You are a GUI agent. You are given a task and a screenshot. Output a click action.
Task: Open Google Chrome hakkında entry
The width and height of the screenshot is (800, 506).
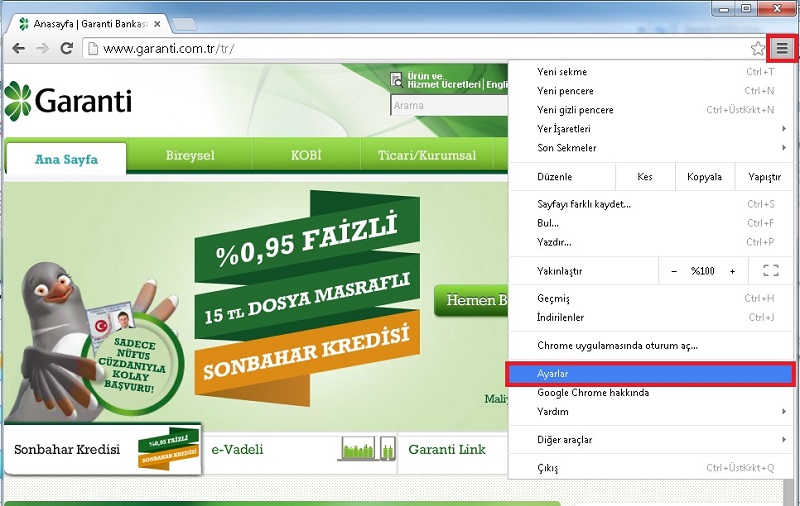coord(650,393)
